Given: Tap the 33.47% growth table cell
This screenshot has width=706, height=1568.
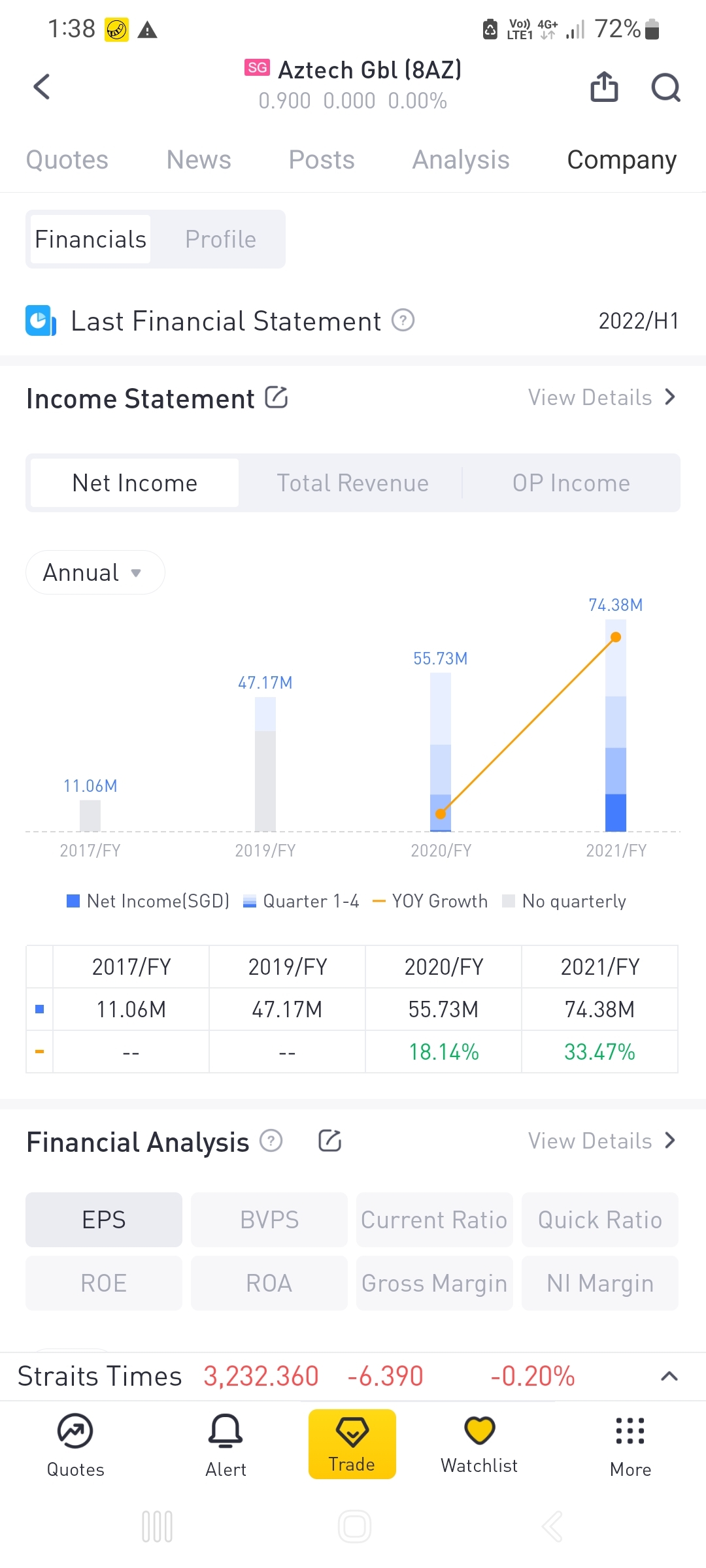Looking at the screenshot, I should click(599, 1052).
